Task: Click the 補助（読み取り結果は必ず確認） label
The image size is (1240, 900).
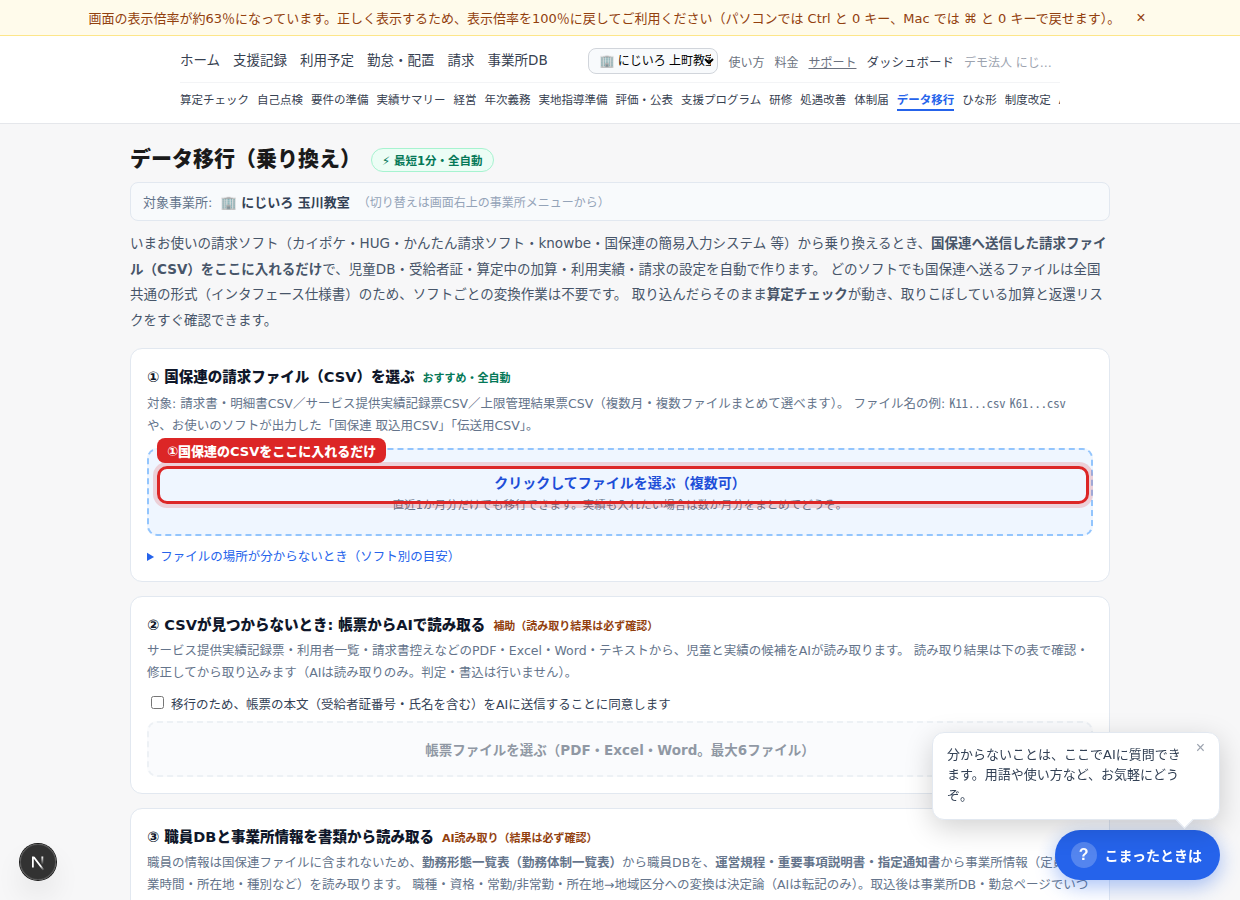Action: [573, 626]
